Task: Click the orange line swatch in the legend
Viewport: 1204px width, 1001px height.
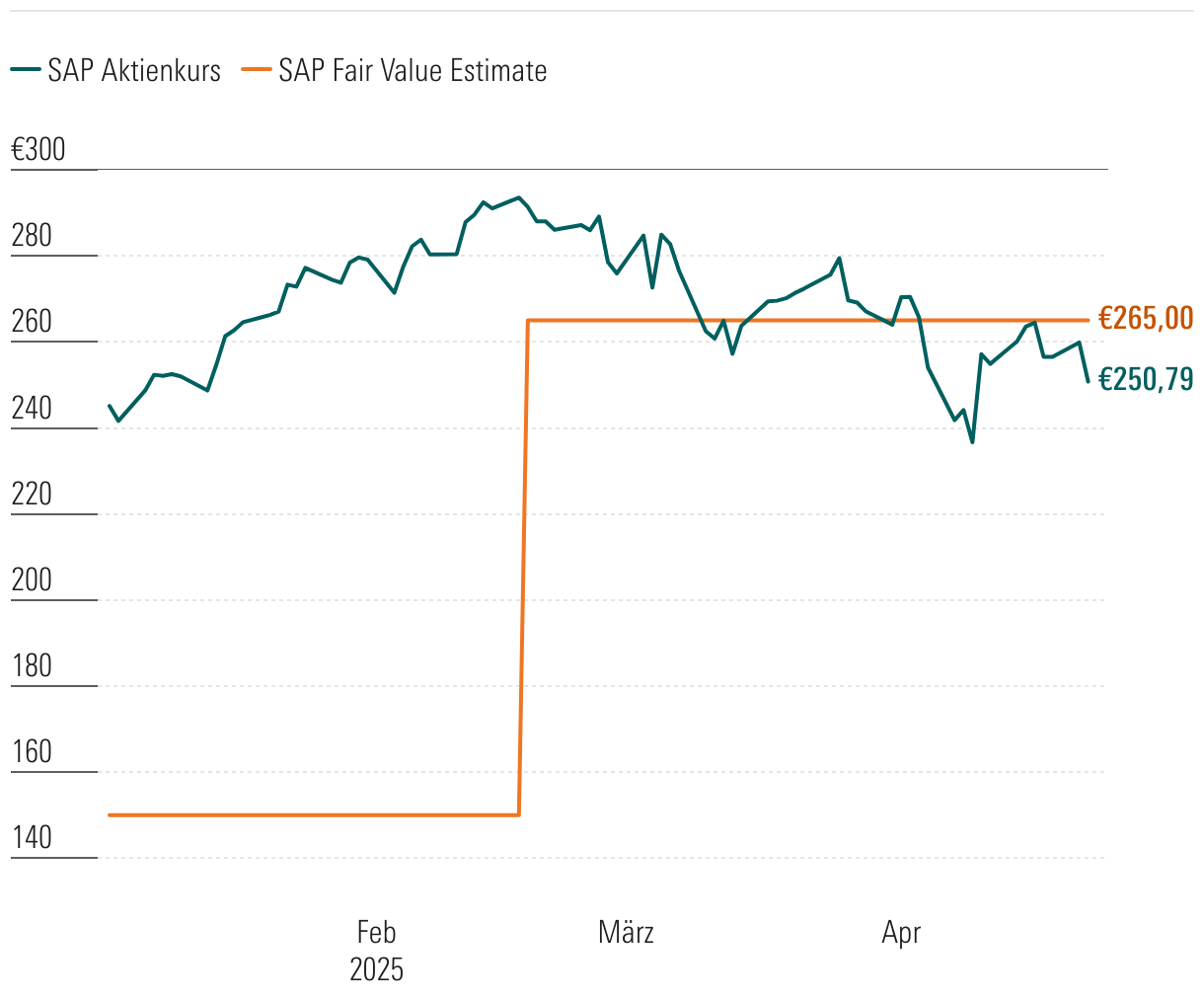Action: coord(256,70)
